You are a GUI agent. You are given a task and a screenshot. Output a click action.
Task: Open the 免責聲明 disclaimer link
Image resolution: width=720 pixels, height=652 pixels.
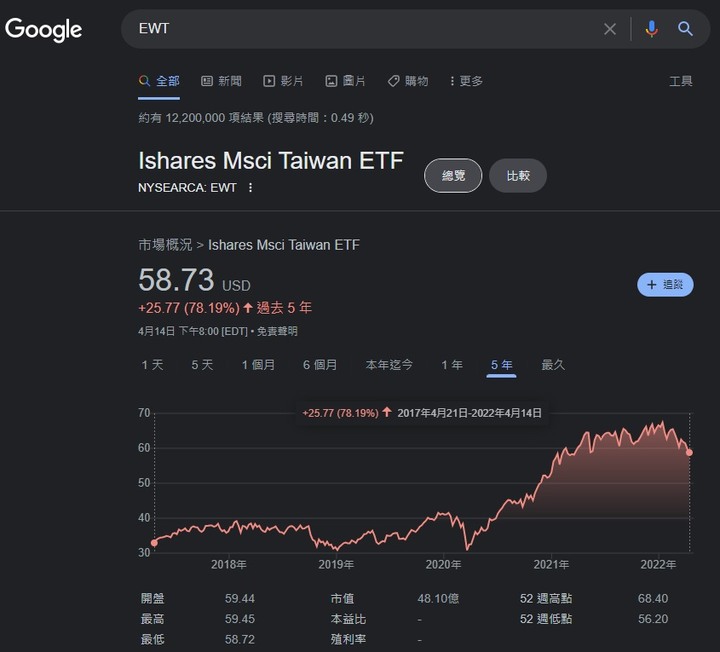pos(277,331)
